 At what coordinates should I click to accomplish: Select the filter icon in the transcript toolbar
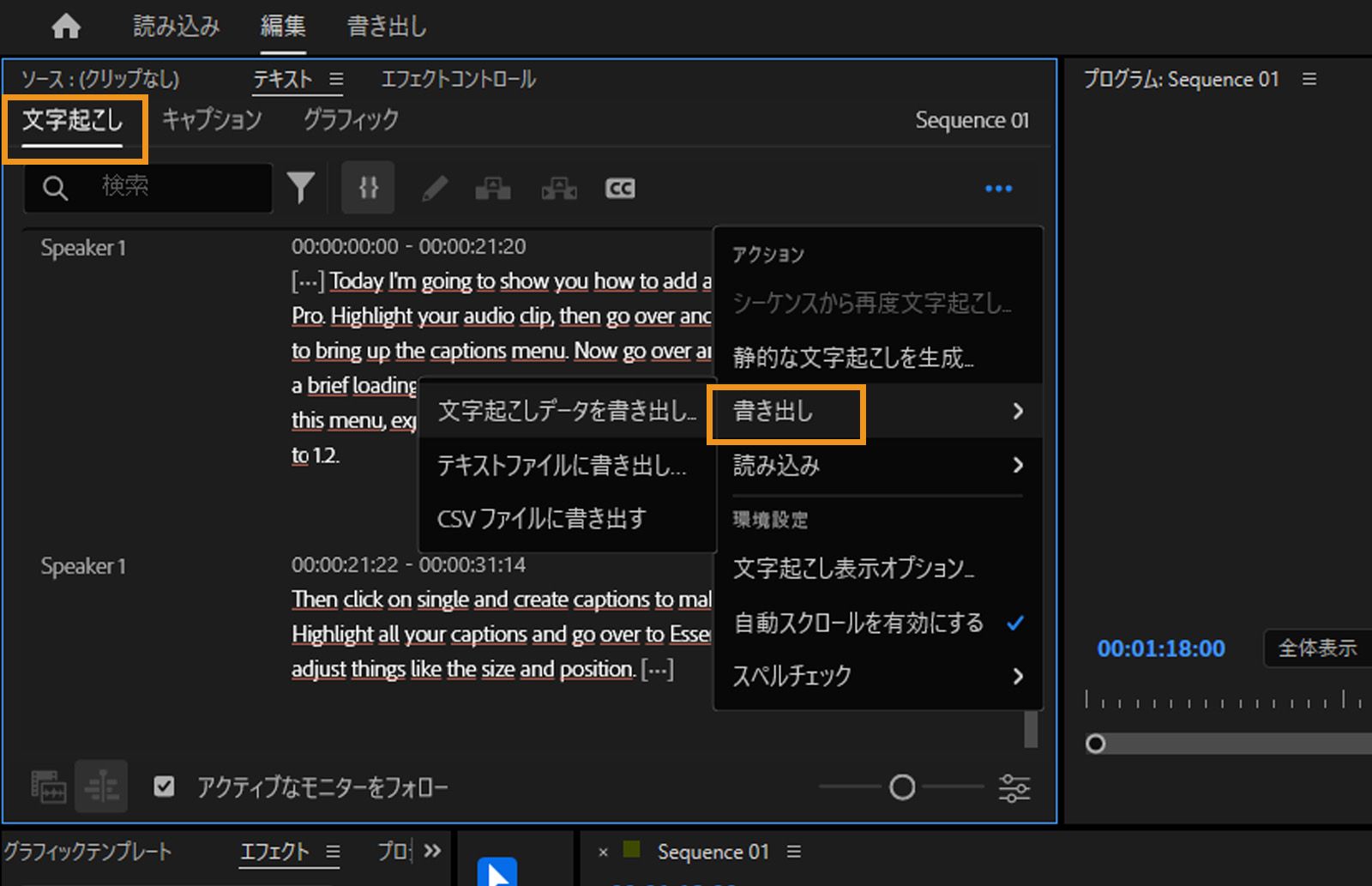pos(301,187)
